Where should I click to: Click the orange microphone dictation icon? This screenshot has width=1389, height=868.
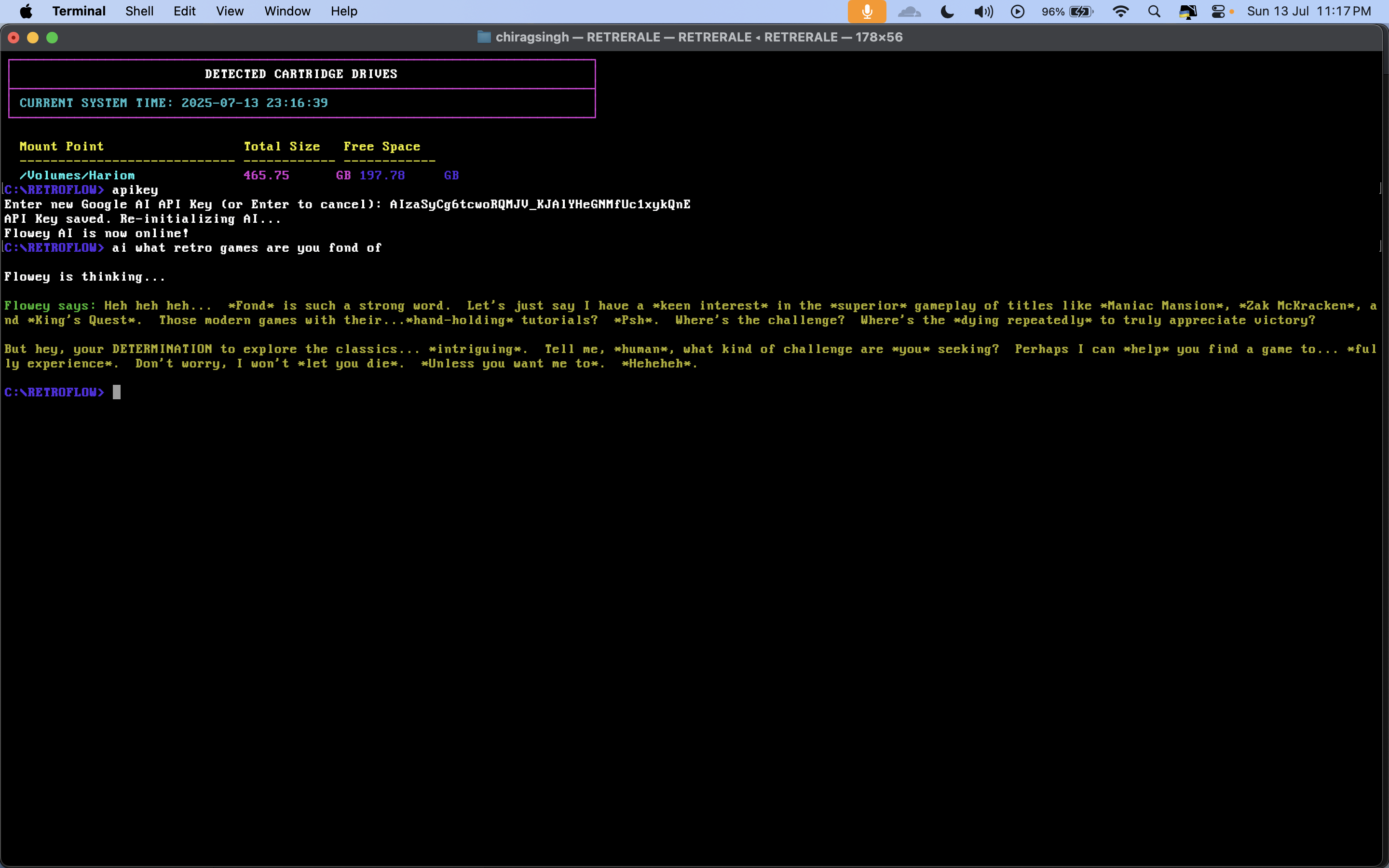coord(867,12)
